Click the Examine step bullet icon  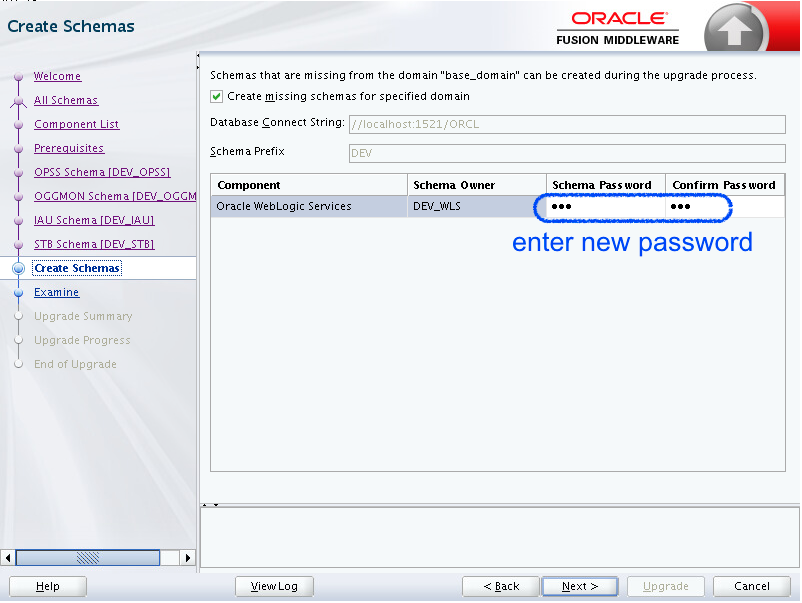click(18, 292)
